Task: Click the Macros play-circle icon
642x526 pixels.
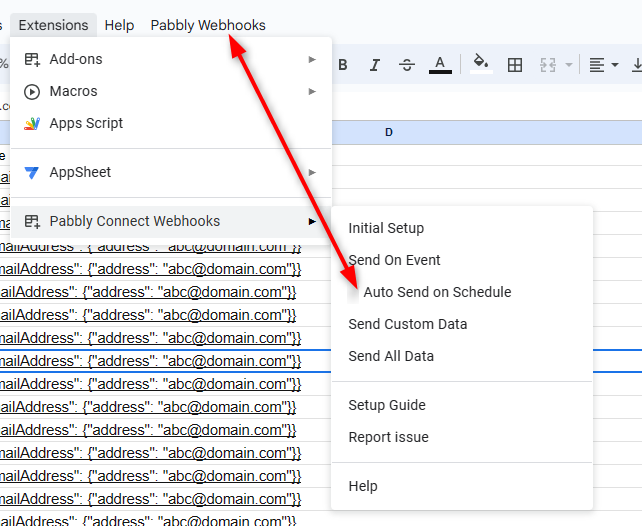Action: coord(32,92)
